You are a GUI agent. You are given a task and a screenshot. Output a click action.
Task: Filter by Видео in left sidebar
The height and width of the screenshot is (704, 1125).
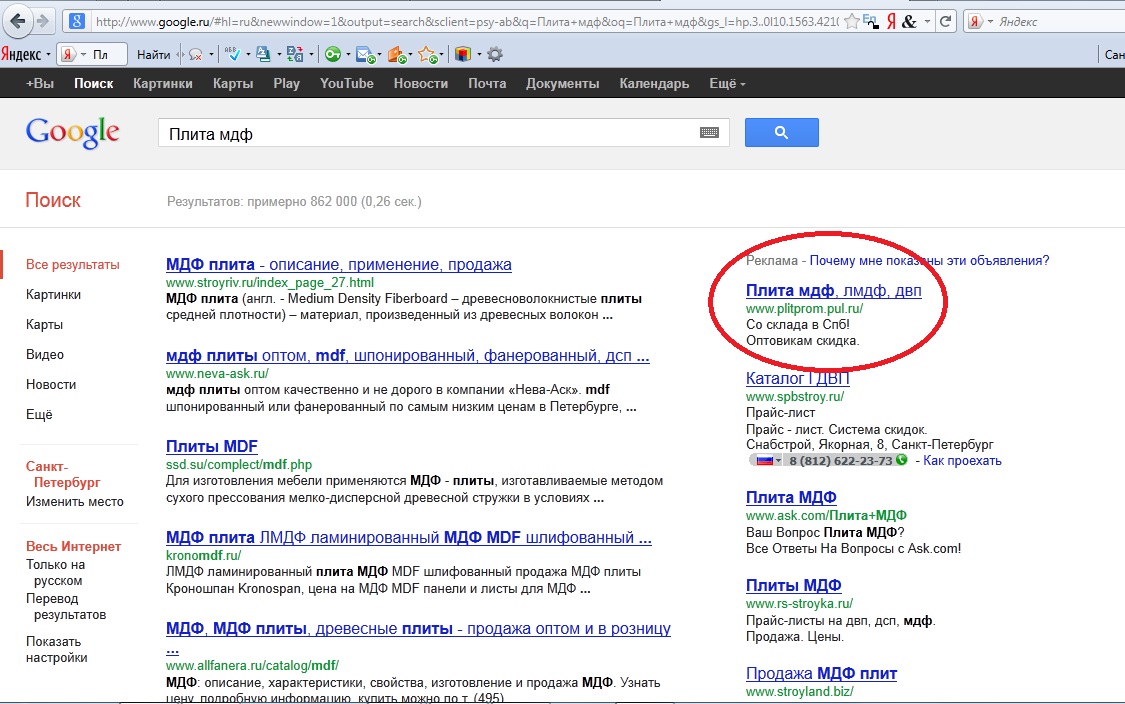click(44, 355)
